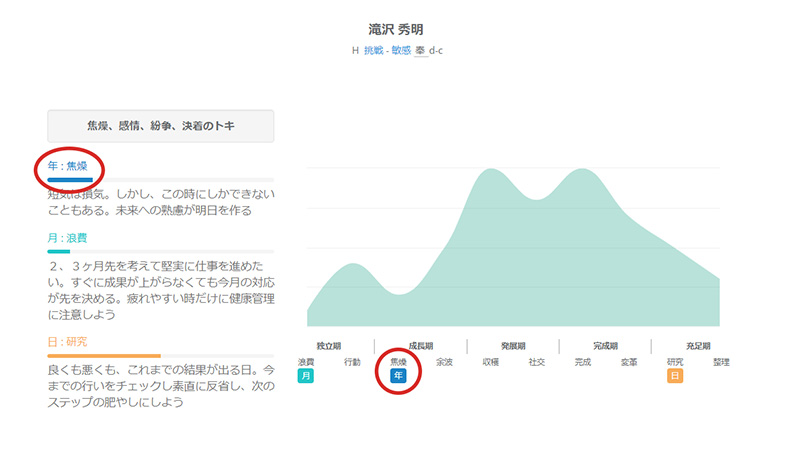Click the 社交 axis label
Viewport: 800px width, 450px height.
(537, 362)
